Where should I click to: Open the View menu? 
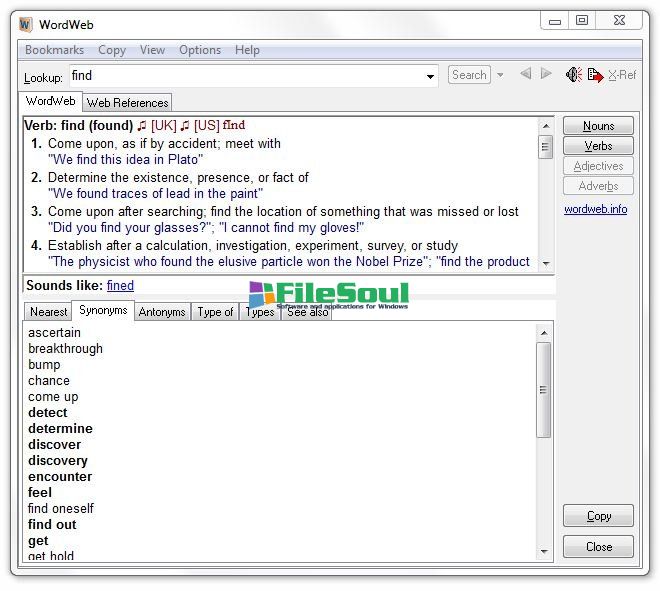point(152,50)
